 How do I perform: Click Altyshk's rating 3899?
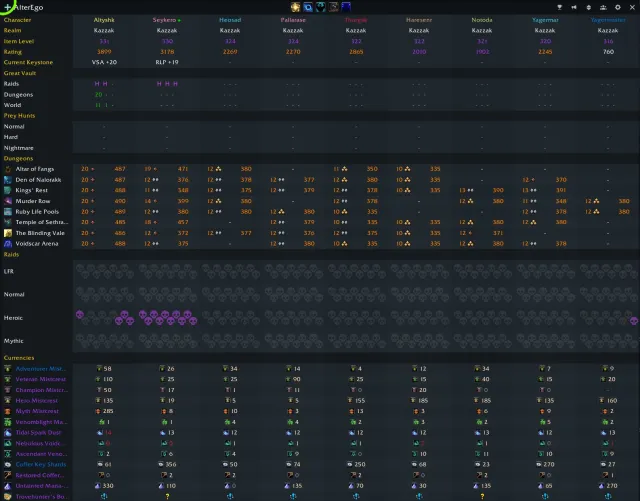tap(104, 51)
